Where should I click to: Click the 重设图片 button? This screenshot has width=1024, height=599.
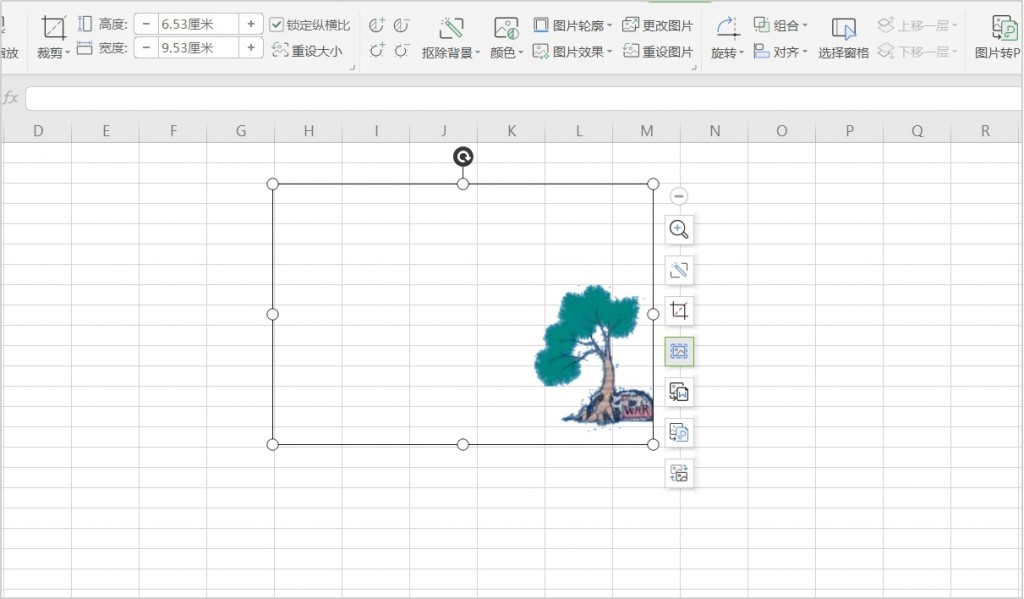[x=658, y=50]
